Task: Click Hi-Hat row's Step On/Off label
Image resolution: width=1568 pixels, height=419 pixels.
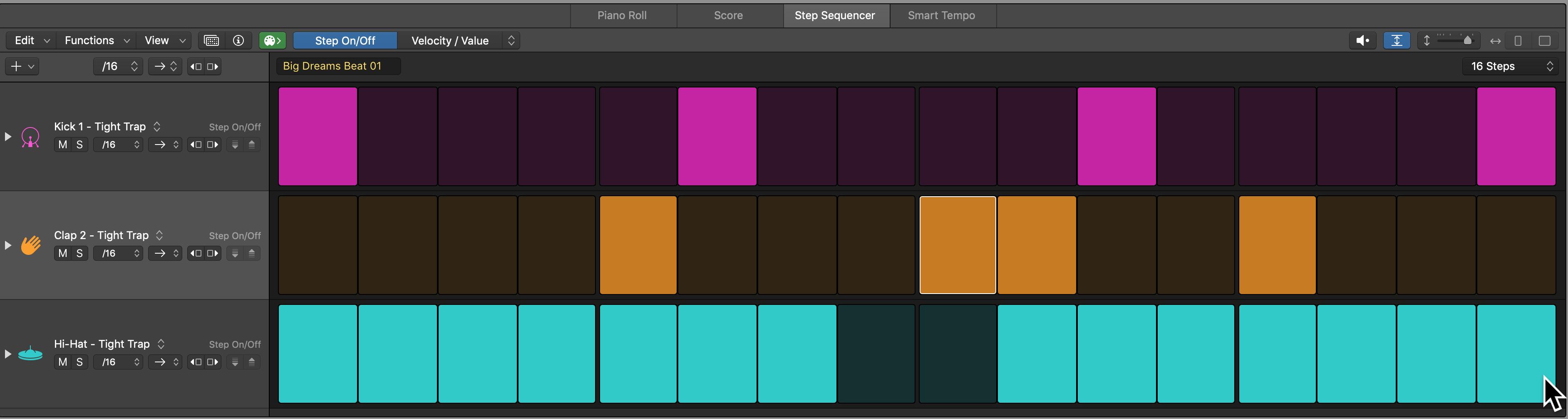Action: tap(235, 344)
